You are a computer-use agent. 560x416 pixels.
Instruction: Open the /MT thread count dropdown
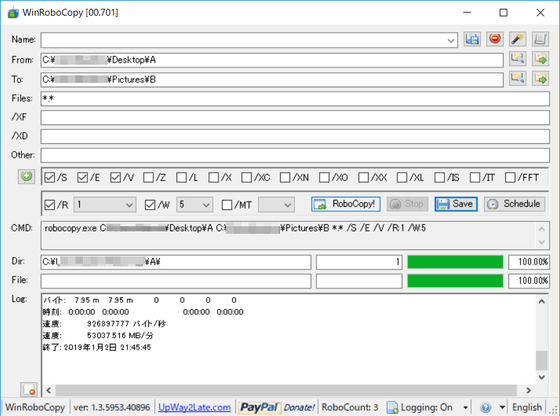(288, 205)
